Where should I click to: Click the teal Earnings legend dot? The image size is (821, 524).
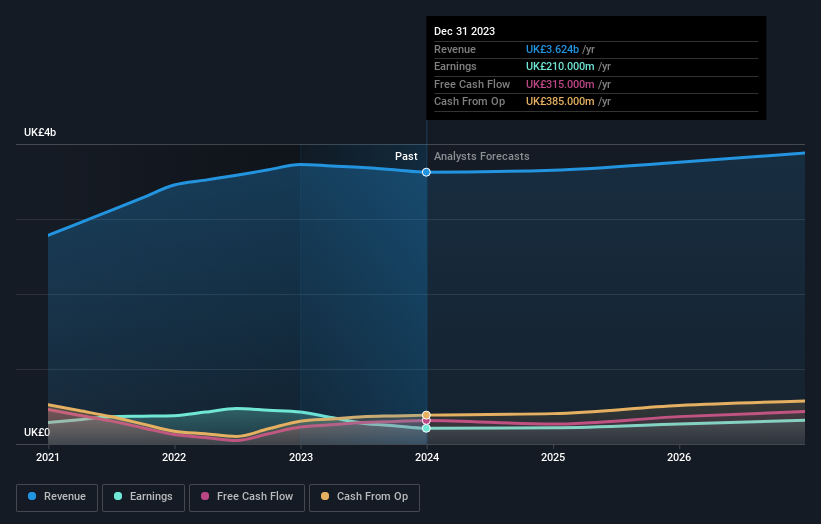tap(118, 496)
